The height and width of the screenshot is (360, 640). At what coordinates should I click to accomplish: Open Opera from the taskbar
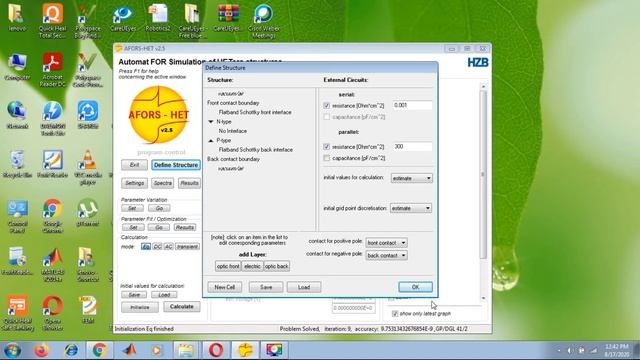coord(216,350)
